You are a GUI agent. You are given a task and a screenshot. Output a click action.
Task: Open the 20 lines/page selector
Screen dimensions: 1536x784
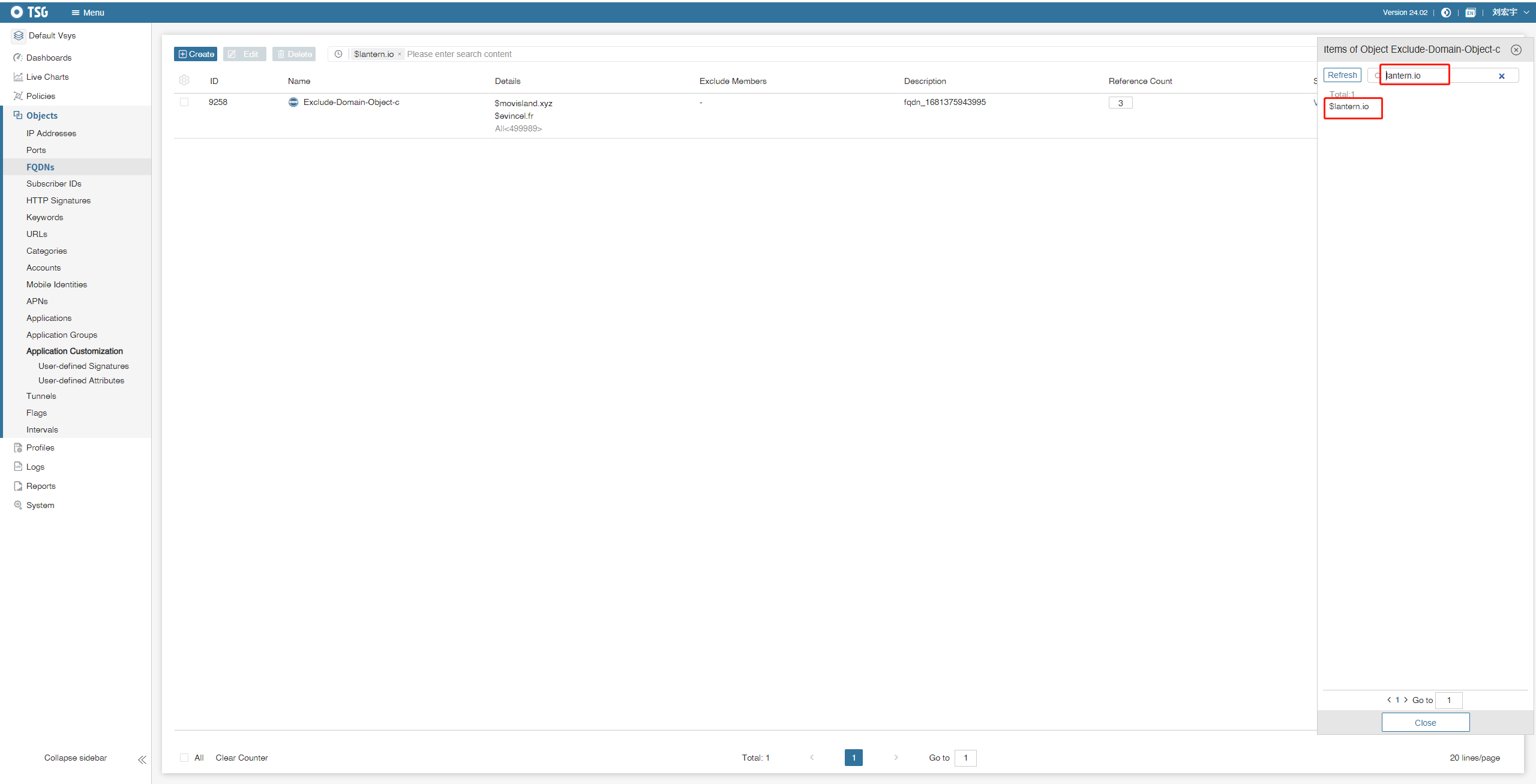click(x=1474, y=758)
